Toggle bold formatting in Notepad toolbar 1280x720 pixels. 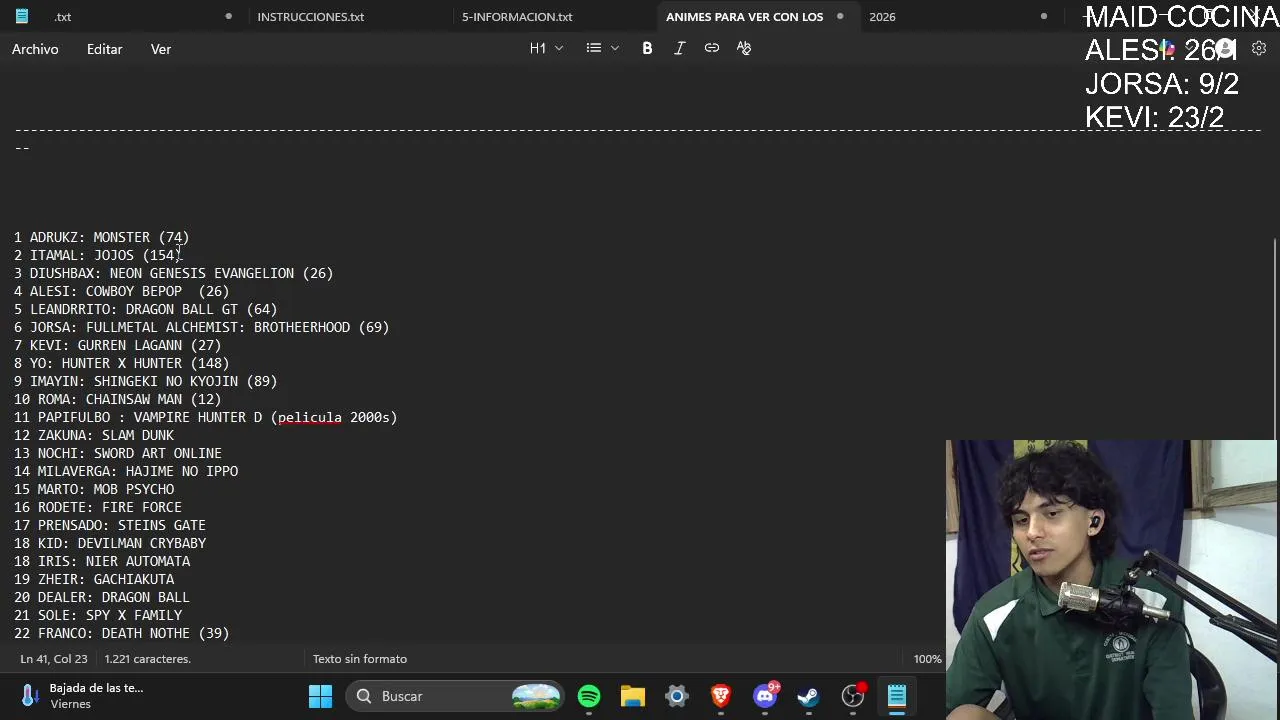pos(647,48)
